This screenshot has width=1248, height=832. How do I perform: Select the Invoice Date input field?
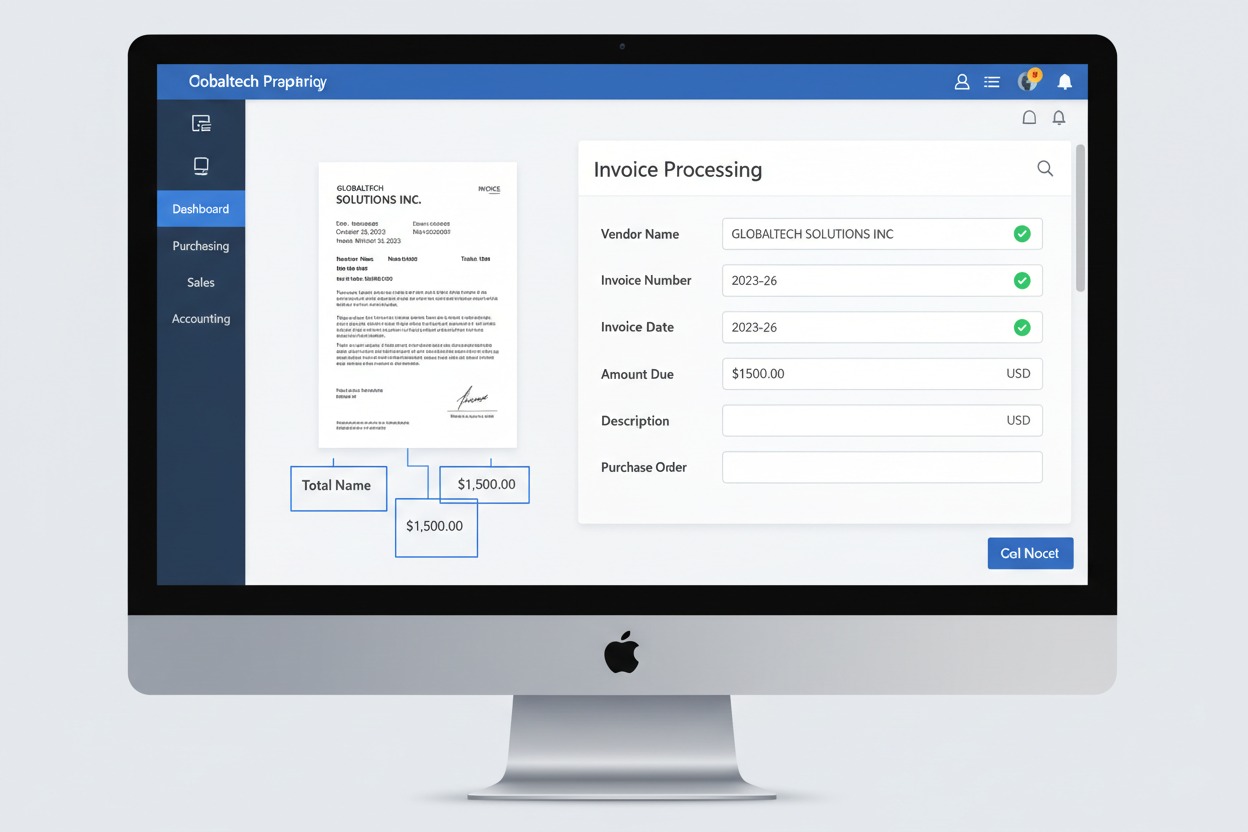pyautogui.click(x=882, y=327)
